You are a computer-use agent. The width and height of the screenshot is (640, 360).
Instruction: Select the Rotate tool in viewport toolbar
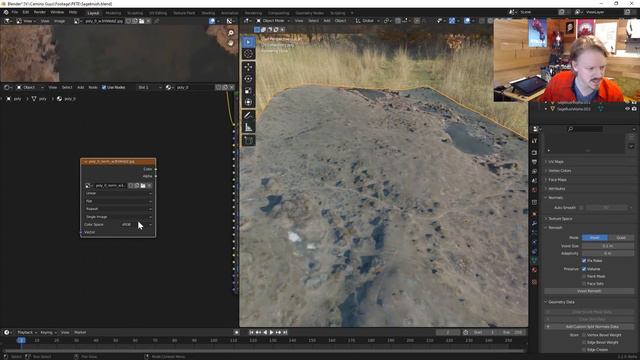click(248, 79)
